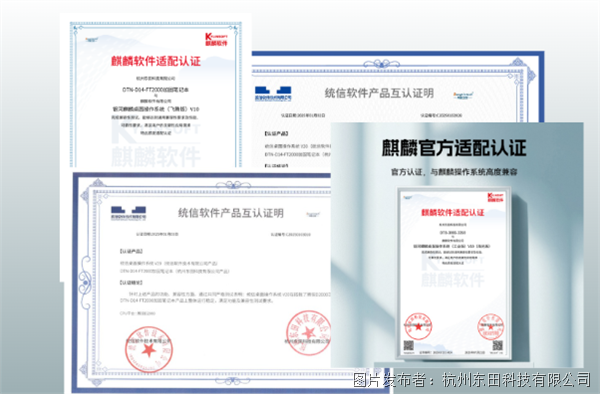Image resolution: width=600 pixels, height=394 pixels.
Task: Click Kylinsoft logo inside the framed certificate
Action: [496, 197]
